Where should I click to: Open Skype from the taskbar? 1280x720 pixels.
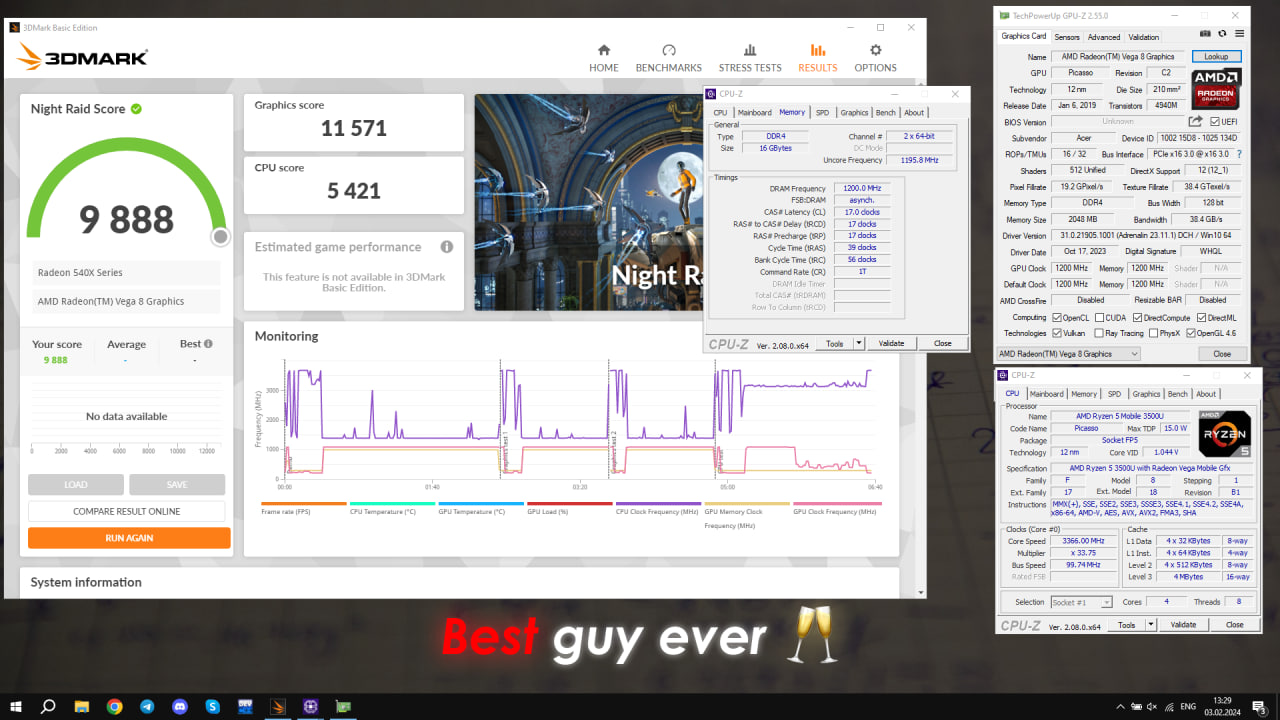(x=213, y=706)
